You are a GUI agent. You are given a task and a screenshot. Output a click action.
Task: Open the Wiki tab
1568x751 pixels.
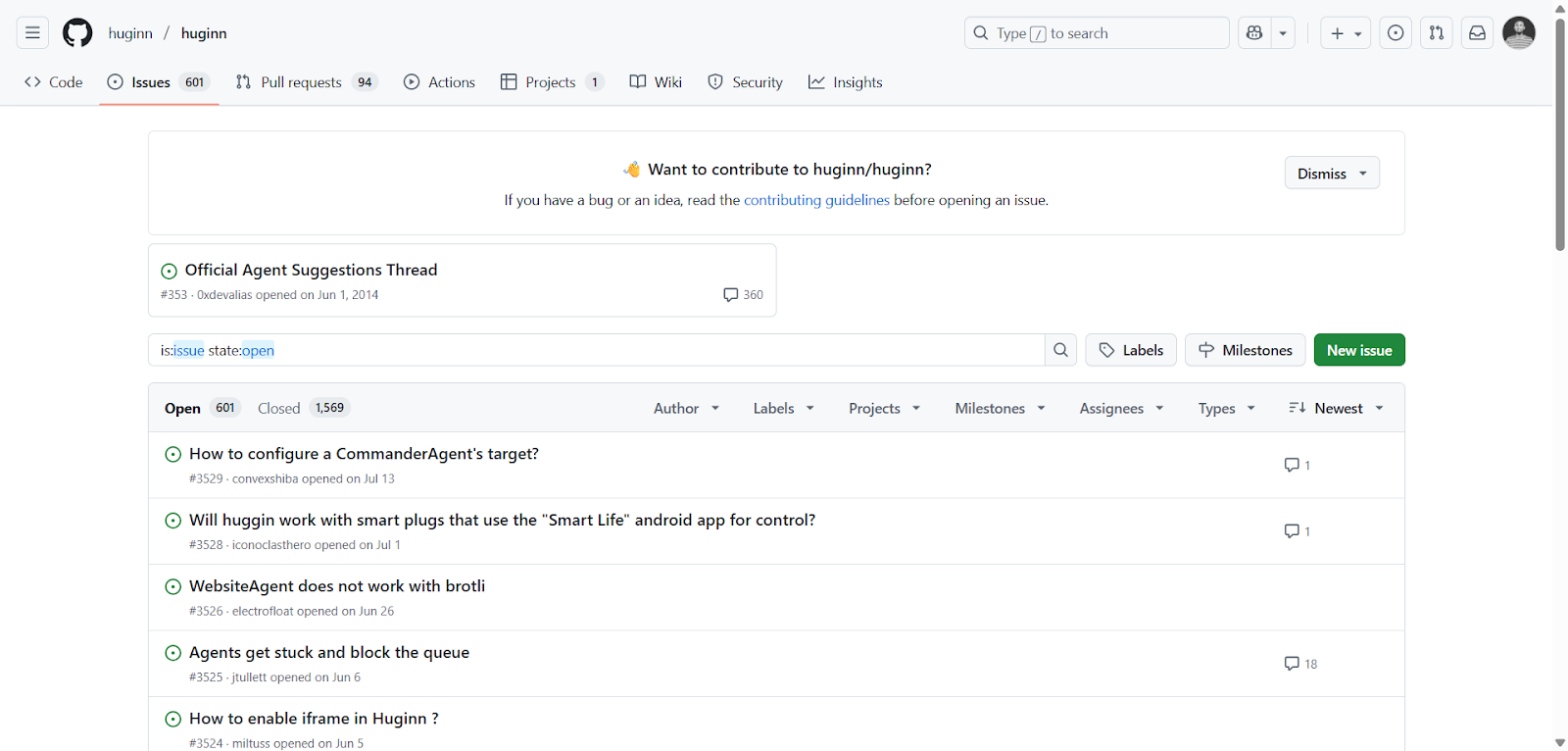click(x=656, y=82)
